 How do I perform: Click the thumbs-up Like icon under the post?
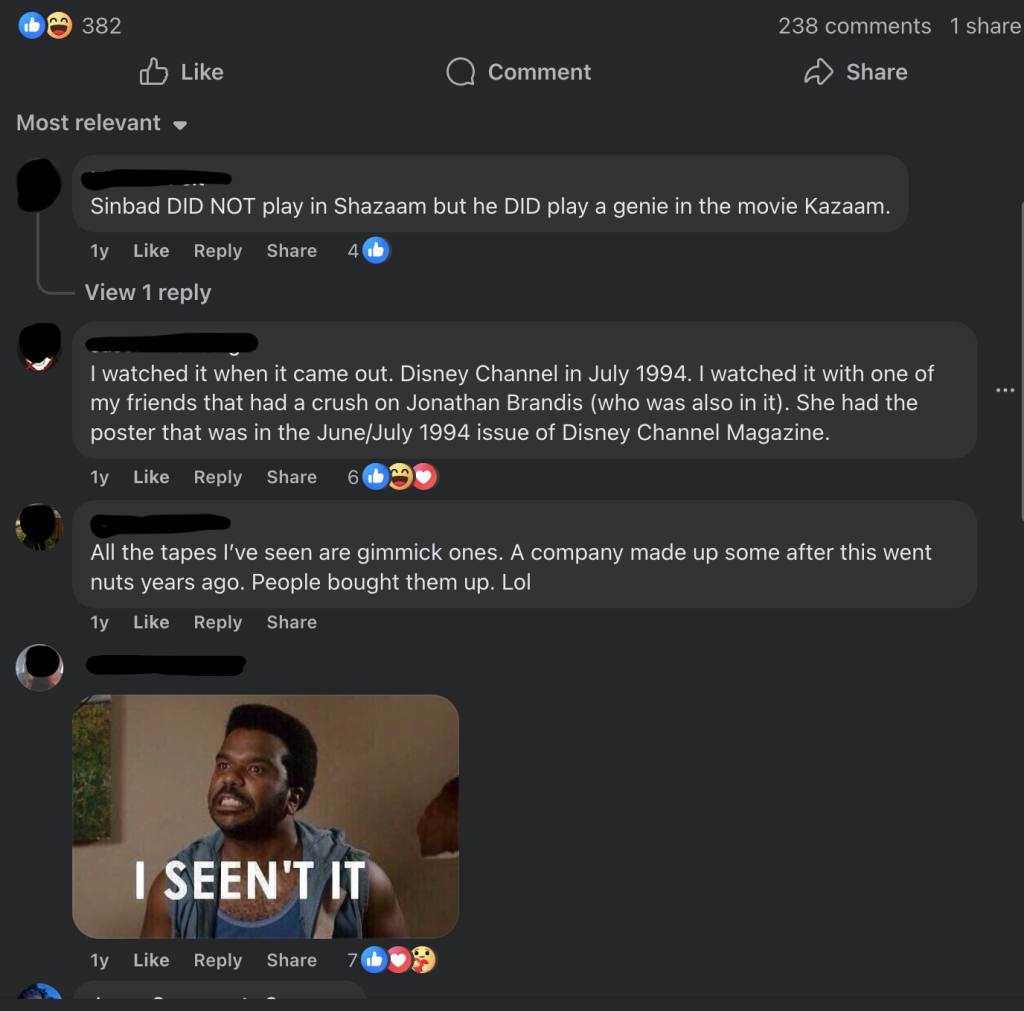point(154,72)
